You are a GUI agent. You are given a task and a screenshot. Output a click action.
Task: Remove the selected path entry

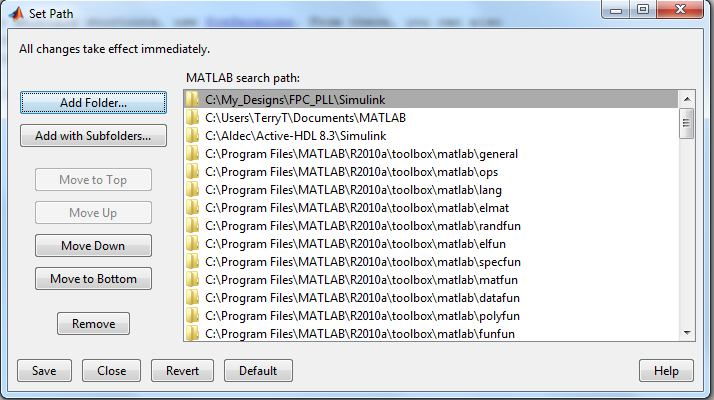click(93, 324)
